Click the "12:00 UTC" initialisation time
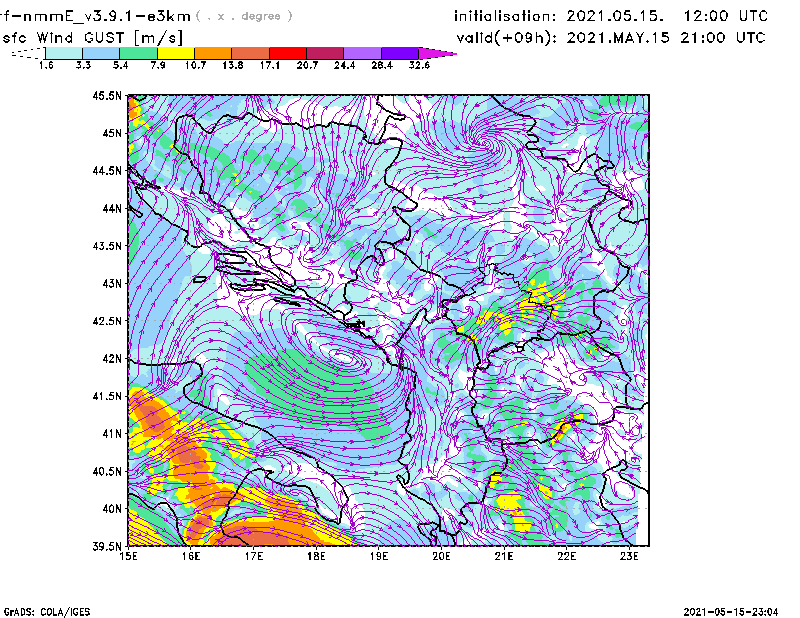The image size is (800, 618). (726, 16)
